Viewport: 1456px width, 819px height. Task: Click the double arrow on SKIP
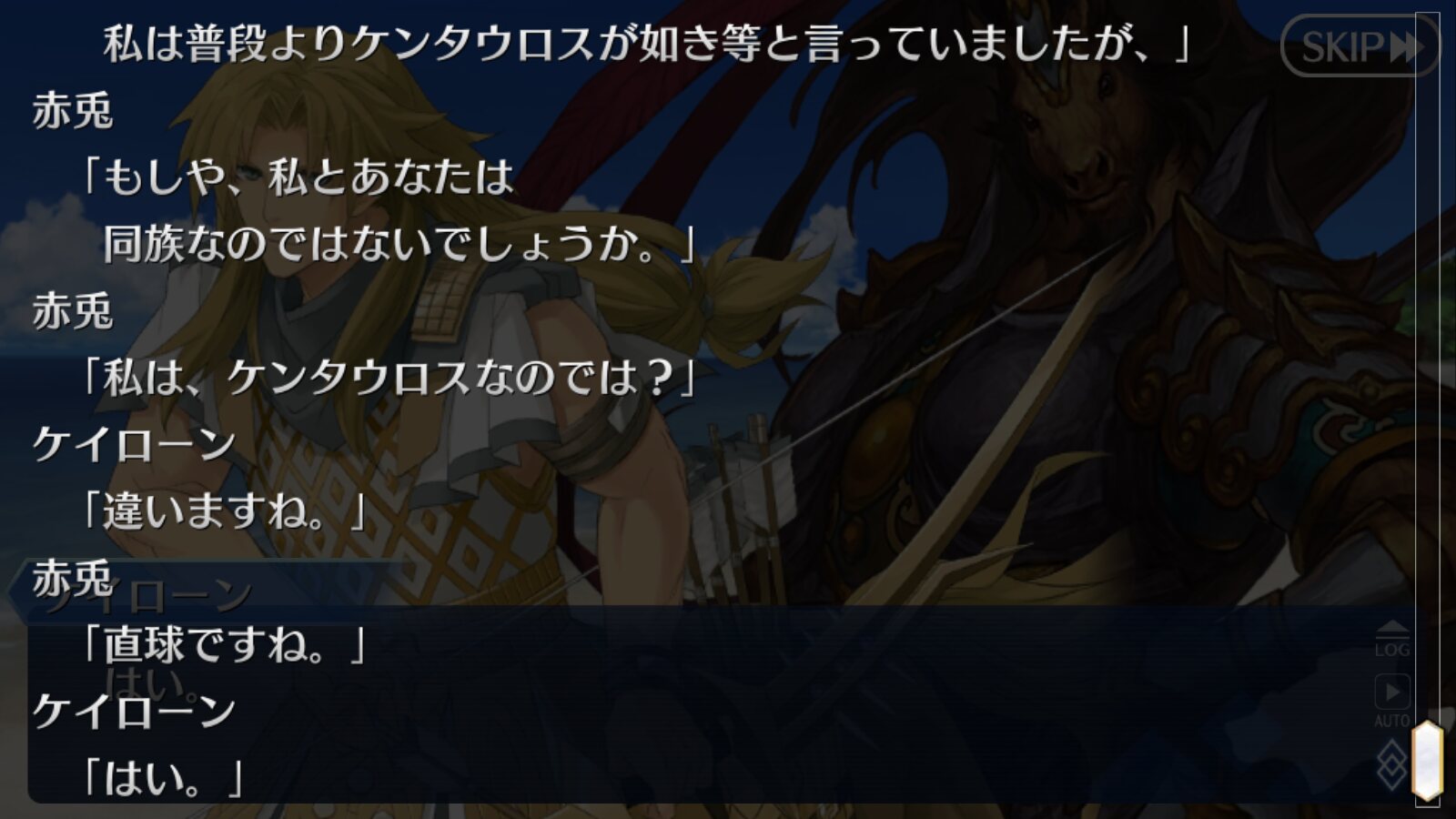click(x=1406, y=45)
